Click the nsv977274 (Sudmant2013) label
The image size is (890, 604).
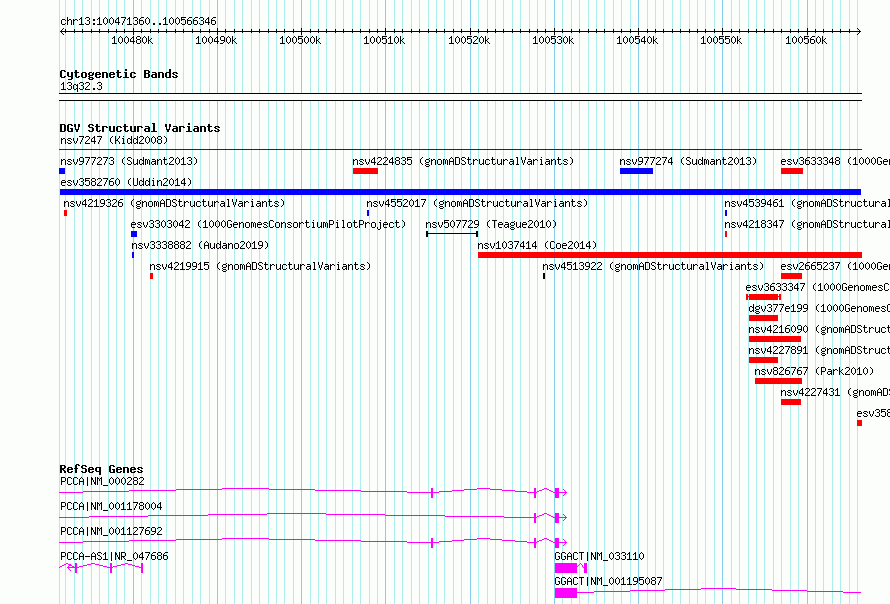688,161
